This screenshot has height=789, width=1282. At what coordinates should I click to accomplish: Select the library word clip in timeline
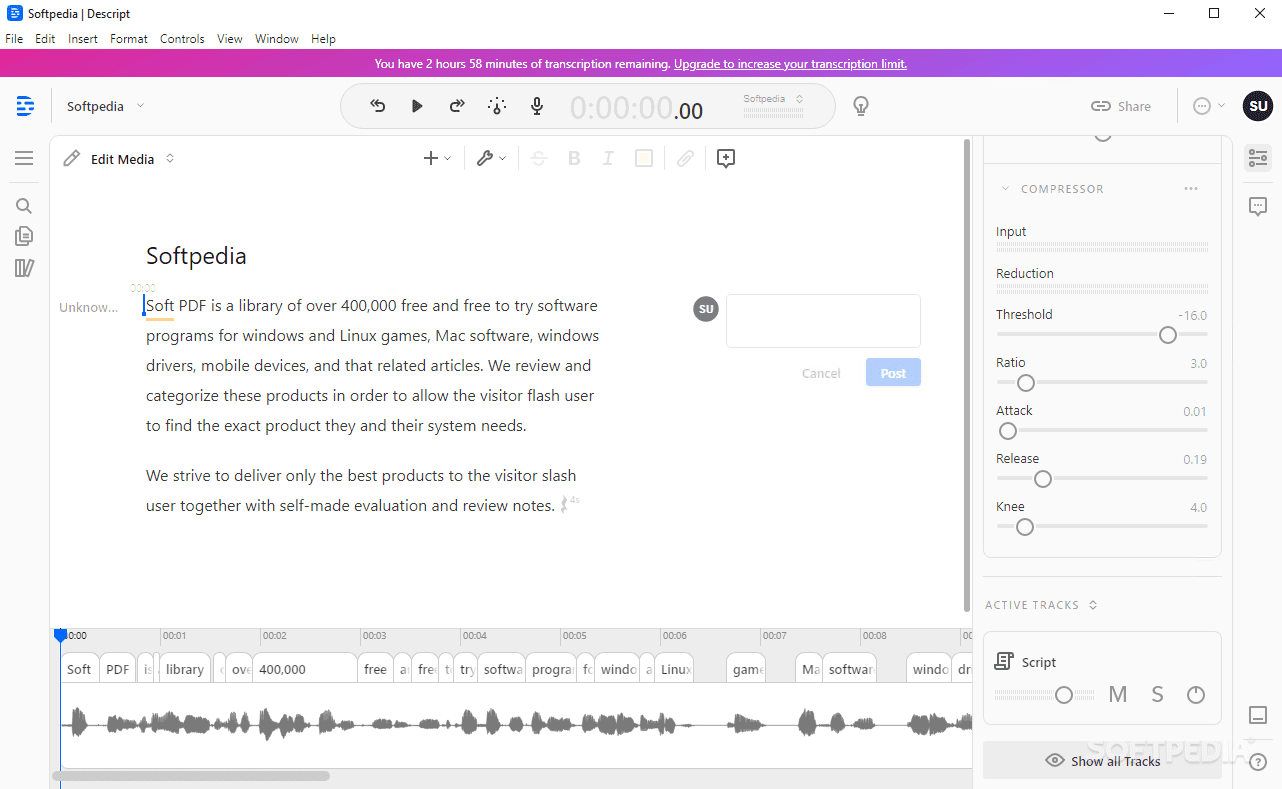[x=185, y=669]
